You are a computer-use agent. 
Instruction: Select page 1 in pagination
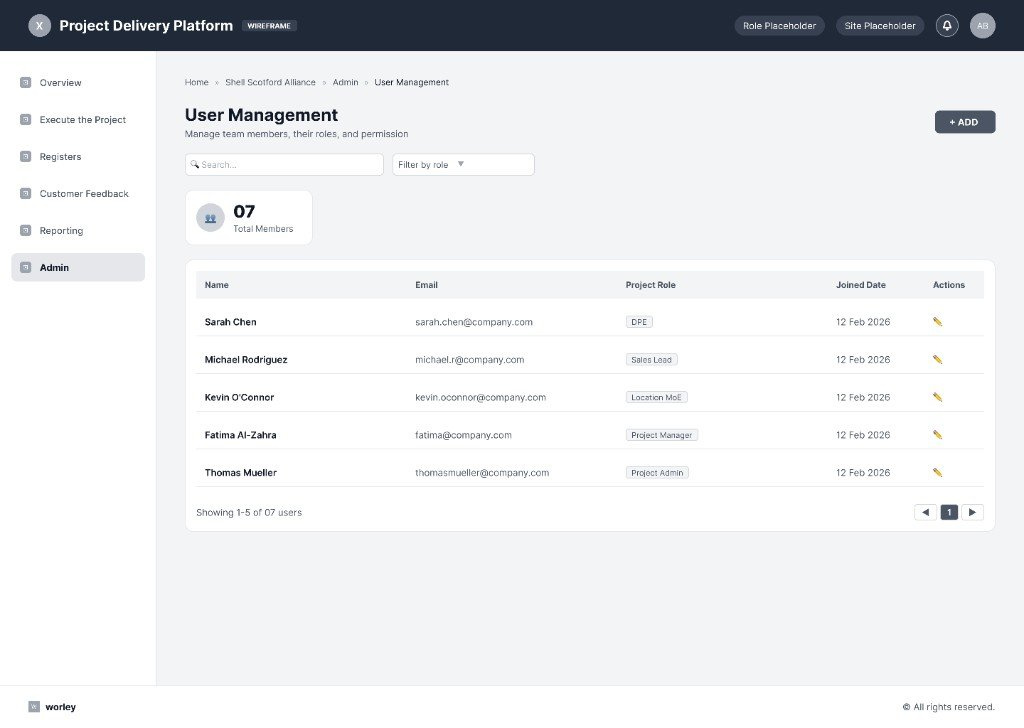(x=949, y=513)
